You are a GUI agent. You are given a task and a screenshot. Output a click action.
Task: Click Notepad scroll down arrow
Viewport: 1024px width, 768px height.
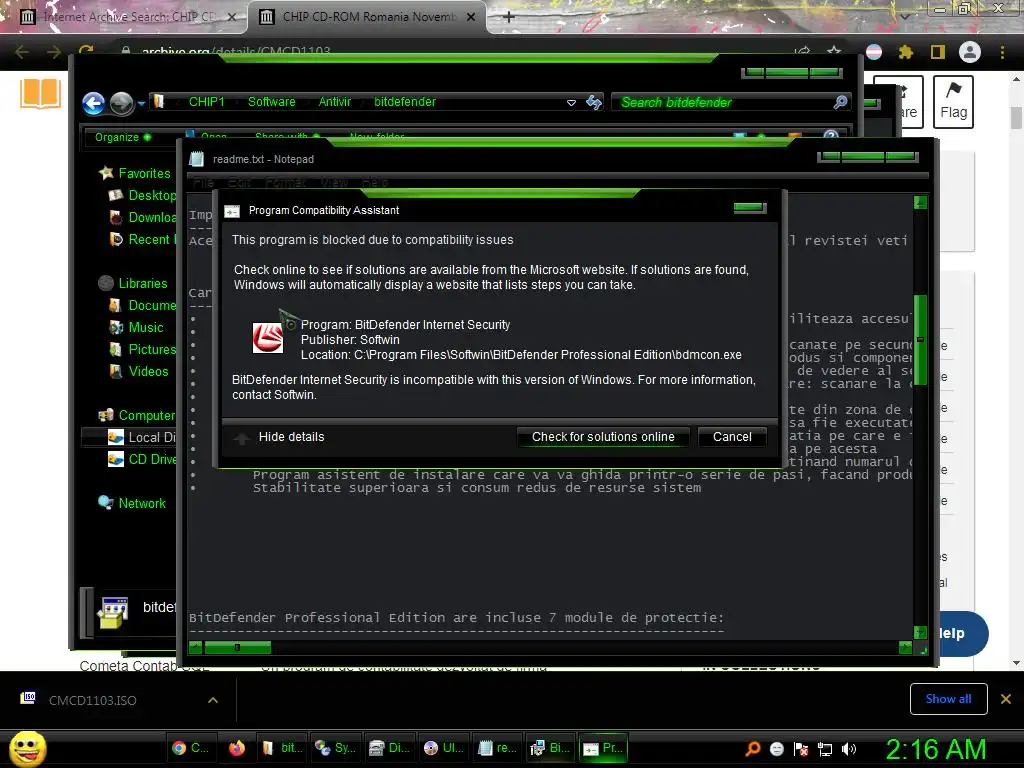[x=920, y=632]
